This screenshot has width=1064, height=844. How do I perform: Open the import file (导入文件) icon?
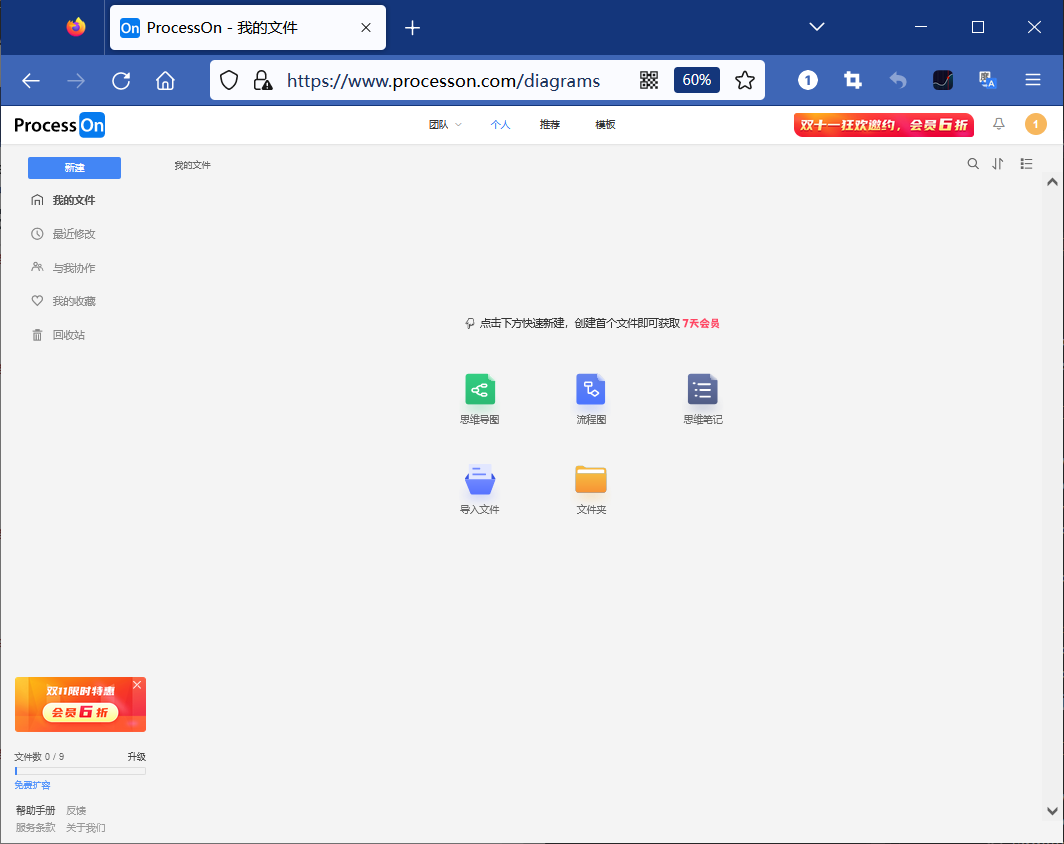[480, 480]
